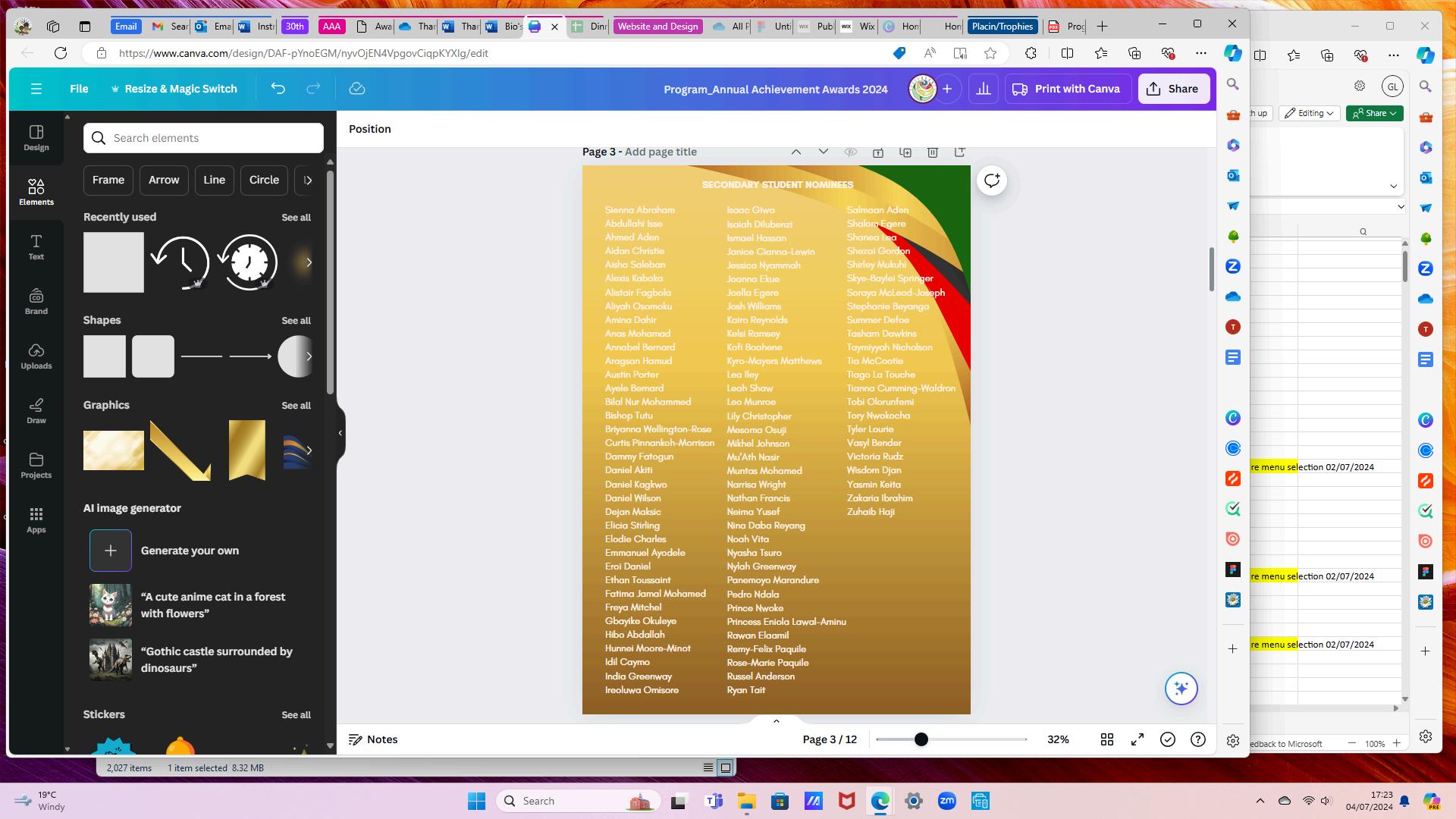
Task: Collapse the Elements side panel
Action: pos(340,433)
